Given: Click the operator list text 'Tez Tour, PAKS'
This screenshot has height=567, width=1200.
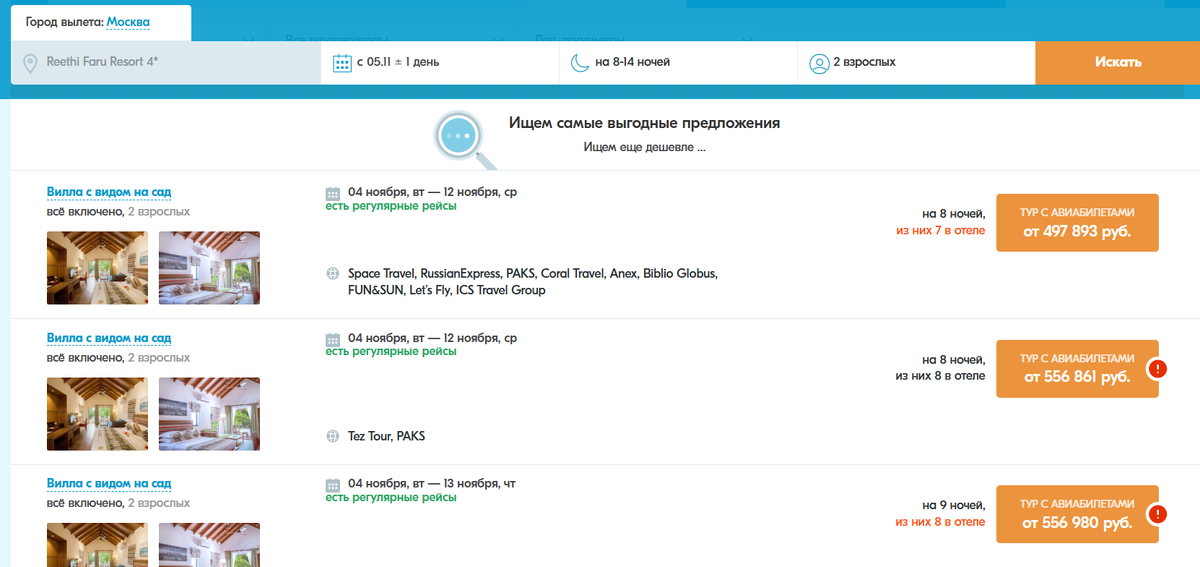Looking at the screenshot, I should click(x=387, y=437).
